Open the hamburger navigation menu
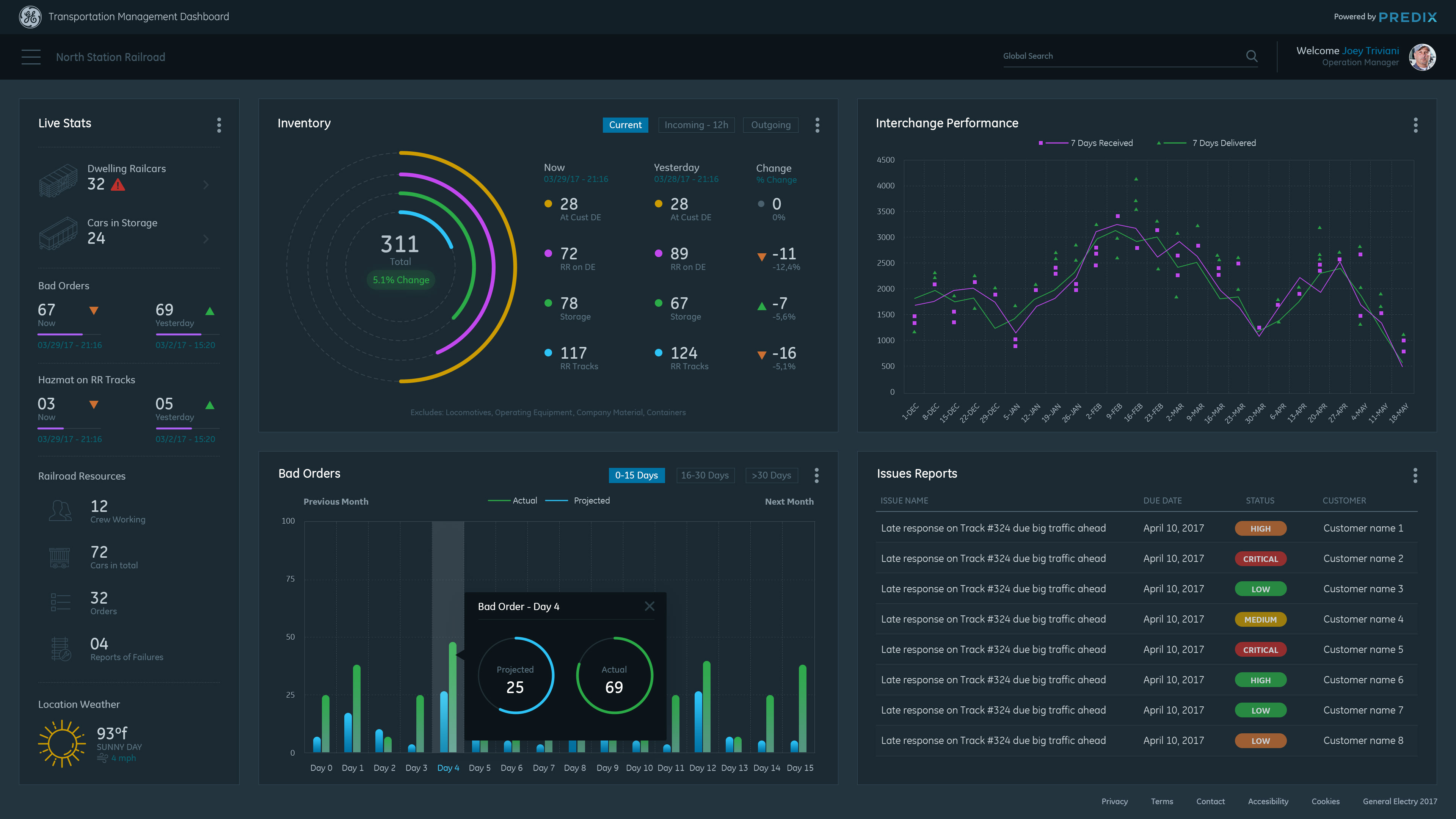 (31, 57)
